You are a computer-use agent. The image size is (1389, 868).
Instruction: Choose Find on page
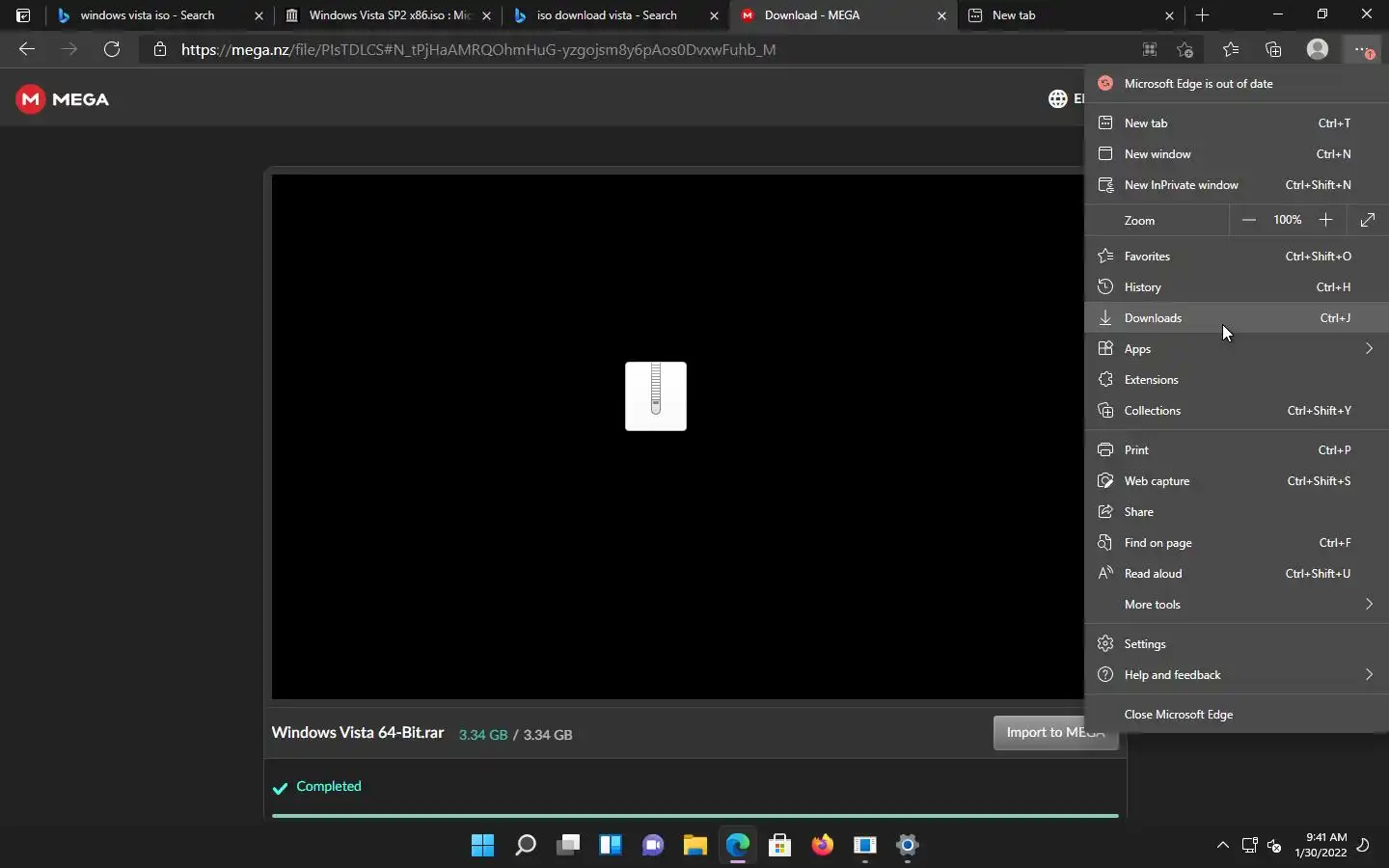point(1237,543)
